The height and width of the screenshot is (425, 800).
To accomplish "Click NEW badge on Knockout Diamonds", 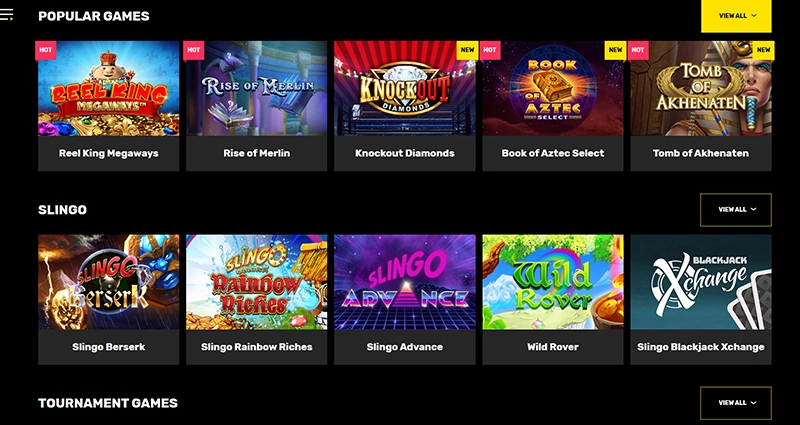I will (467, 50).
